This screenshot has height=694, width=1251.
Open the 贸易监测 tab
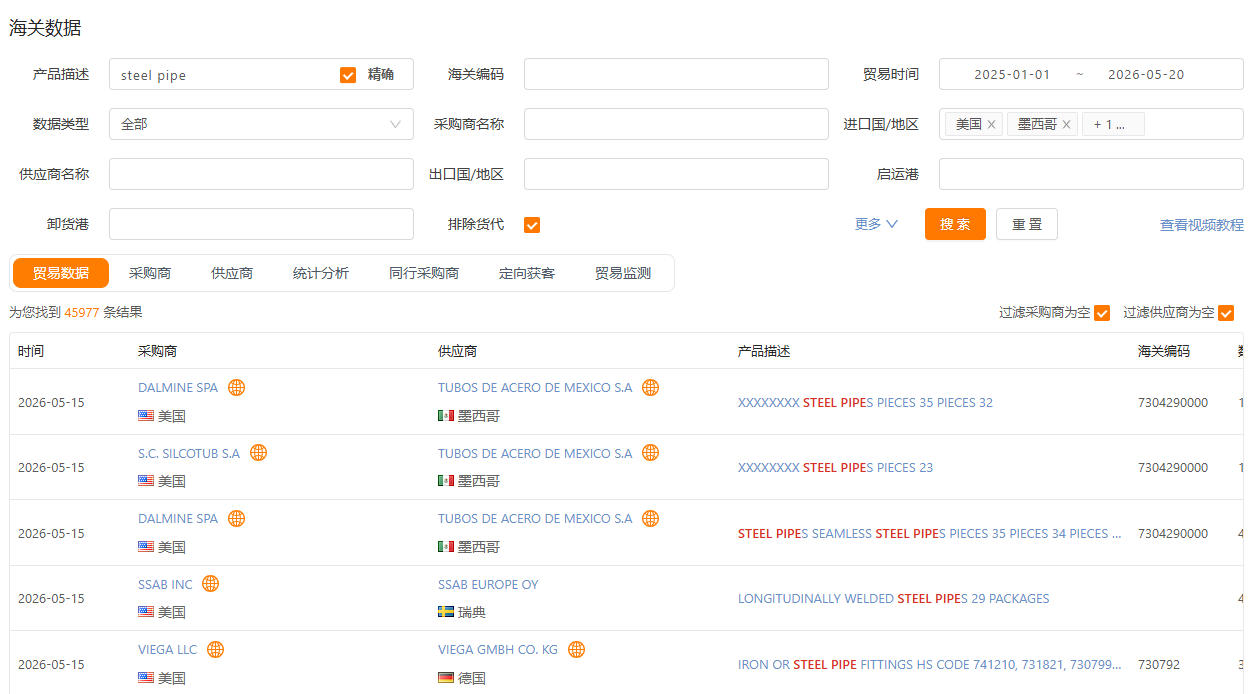coord(623,273)
